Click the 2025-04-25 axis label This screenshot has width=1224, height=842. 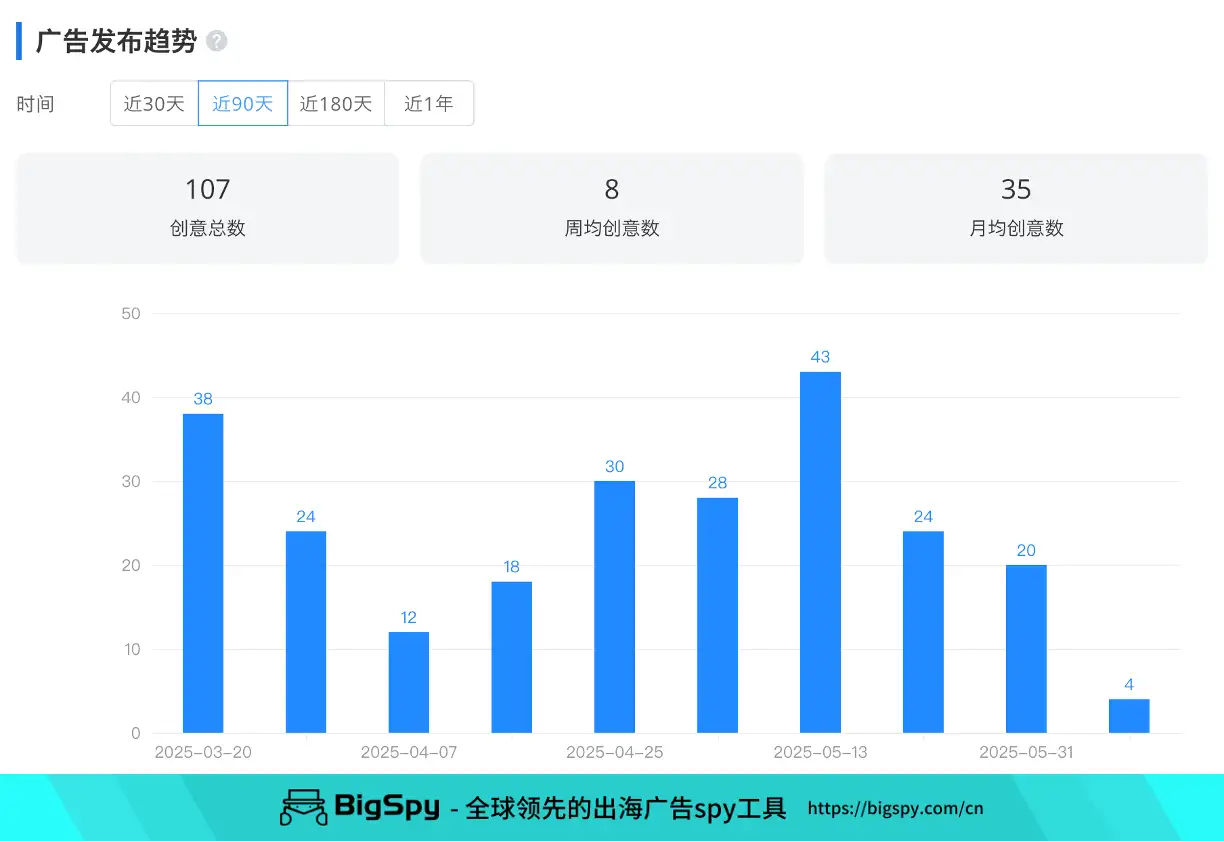click(x=613, y=751)
